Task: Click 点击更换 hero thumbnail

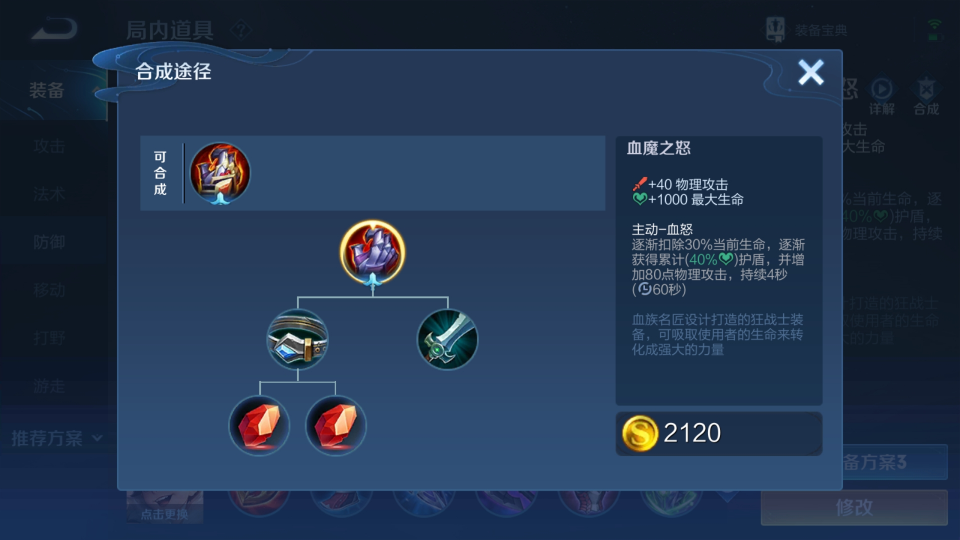Action: [x=165, y=506]
